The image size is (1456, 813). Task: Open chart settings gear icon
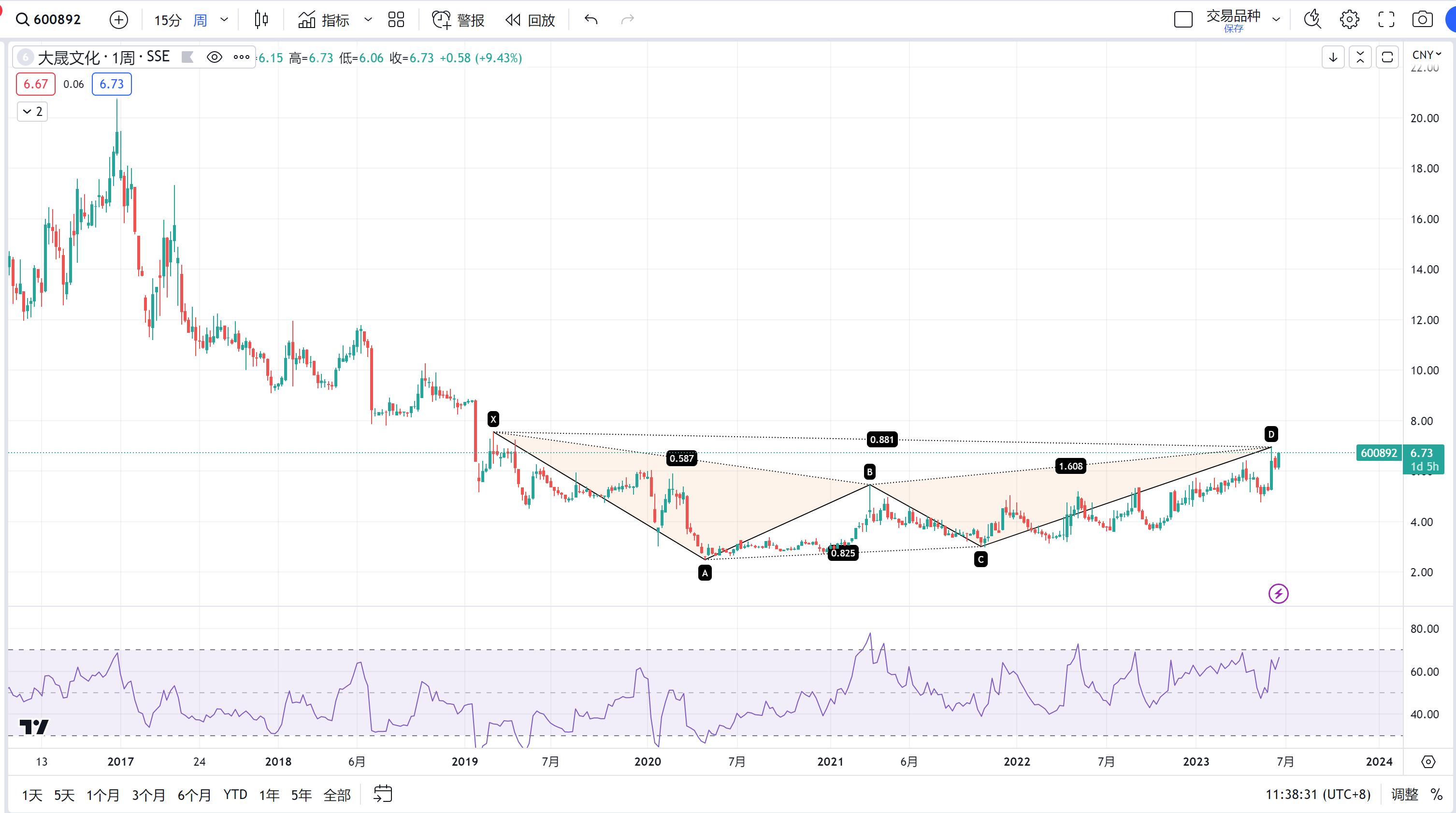[1349, 20]
